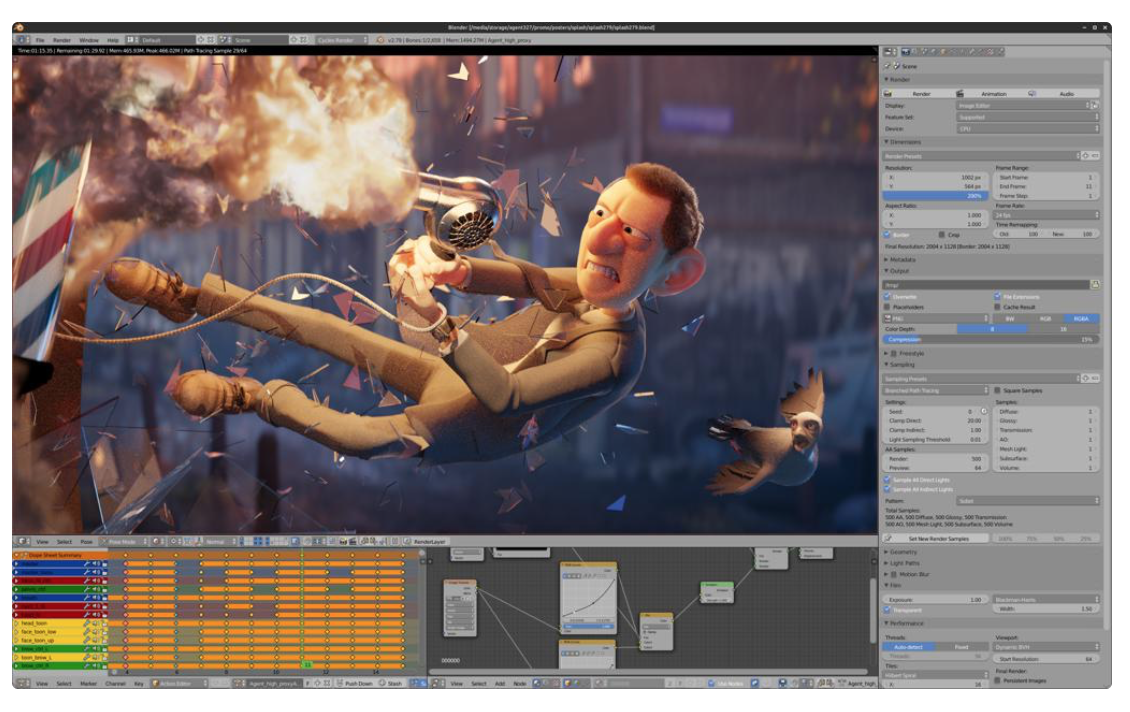Open the File menu
This screenshot has width=1130, height=712.
(40, 40)
